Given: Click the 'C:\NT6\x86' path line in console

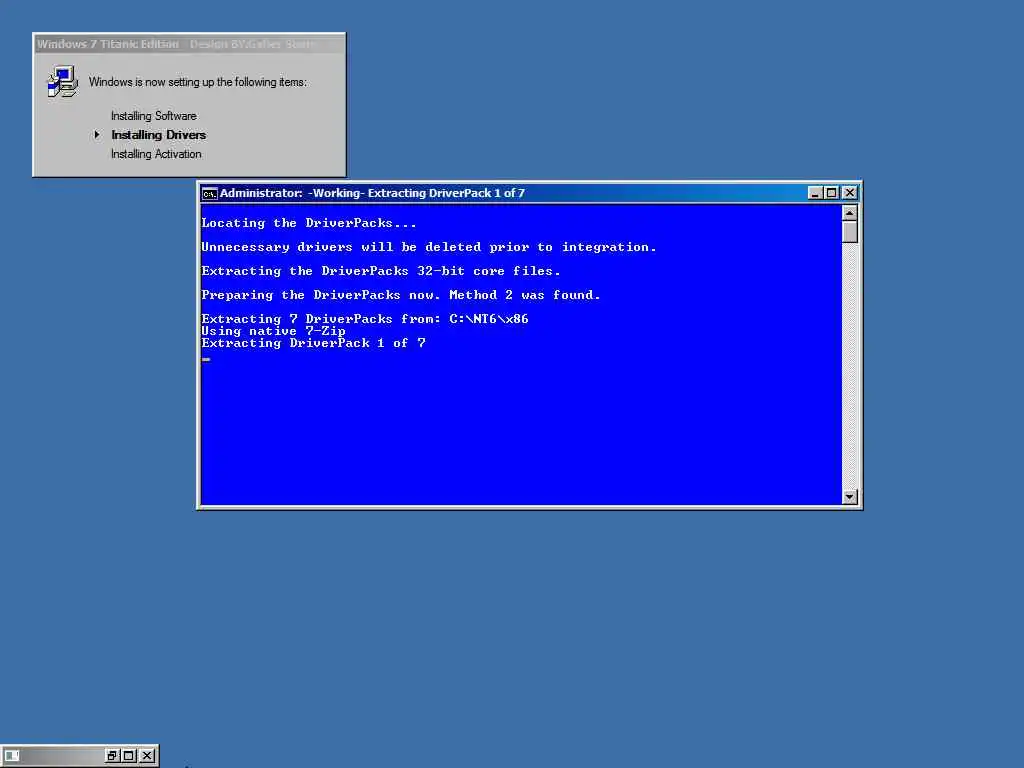Looking at the screenshot, I should [364, 319].
